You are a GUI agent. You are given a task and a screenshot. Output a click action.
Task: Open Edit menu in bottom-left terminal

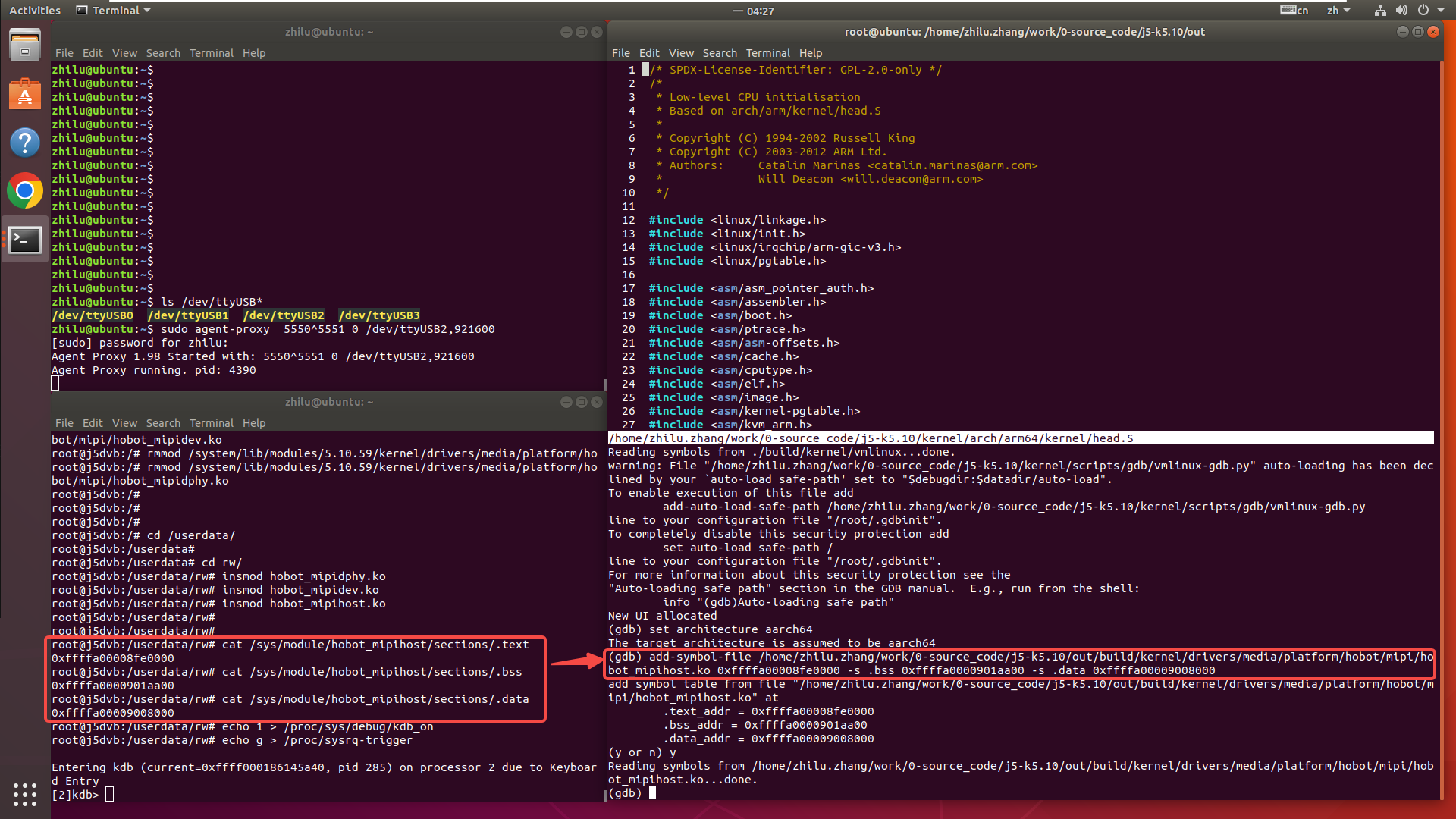(93, 423)
